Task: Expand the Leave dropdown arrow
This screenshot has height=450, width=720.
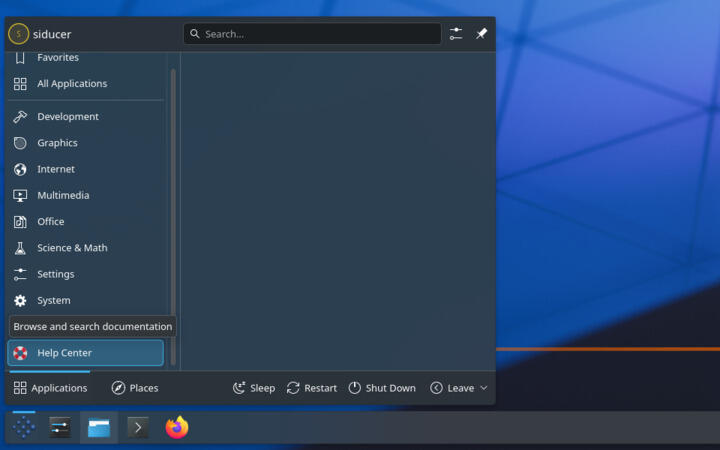Action: click(484, 388)
